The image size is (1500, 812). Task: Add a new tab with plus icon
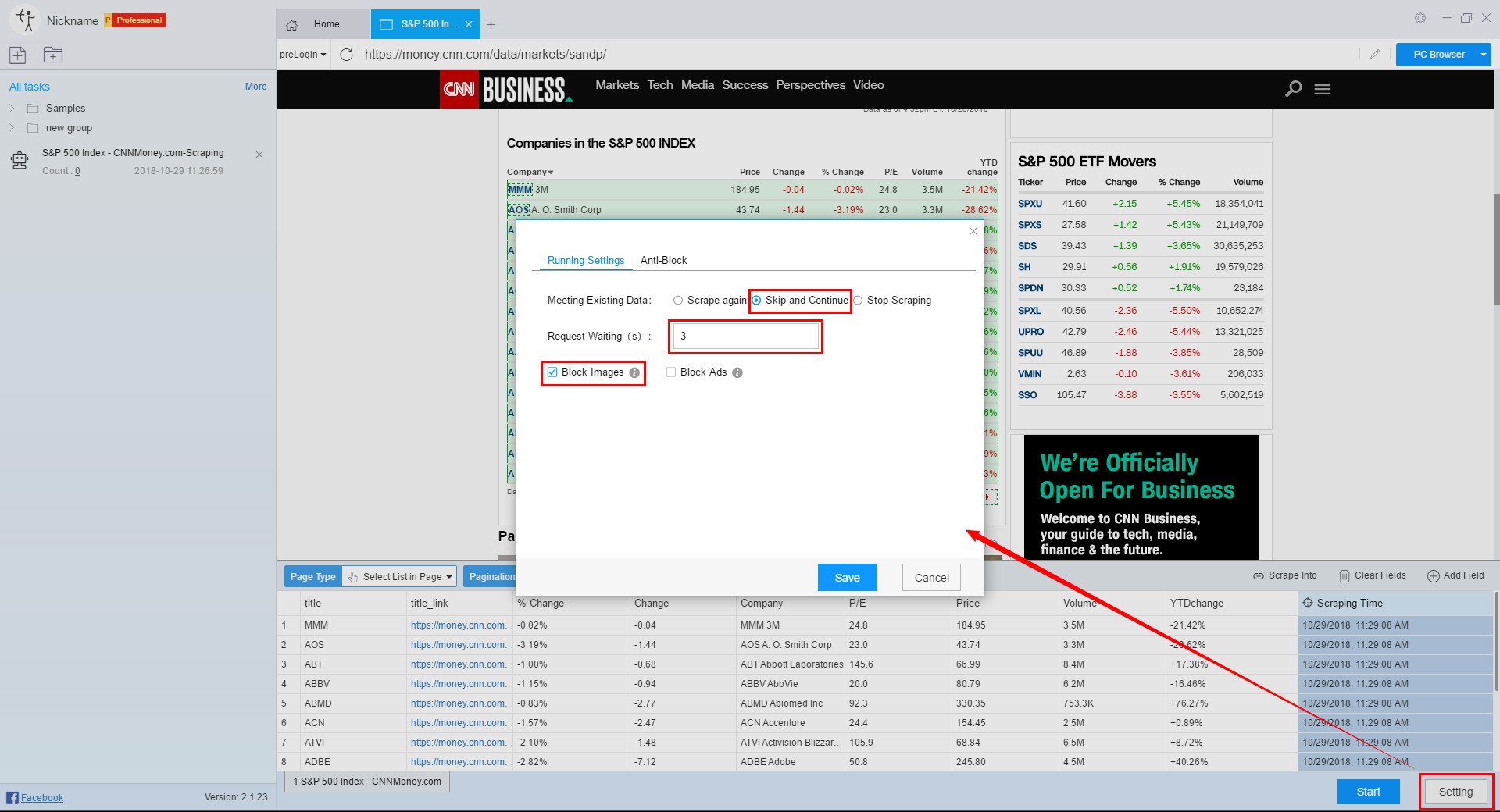pyautogui.click(x=491, y=24)
